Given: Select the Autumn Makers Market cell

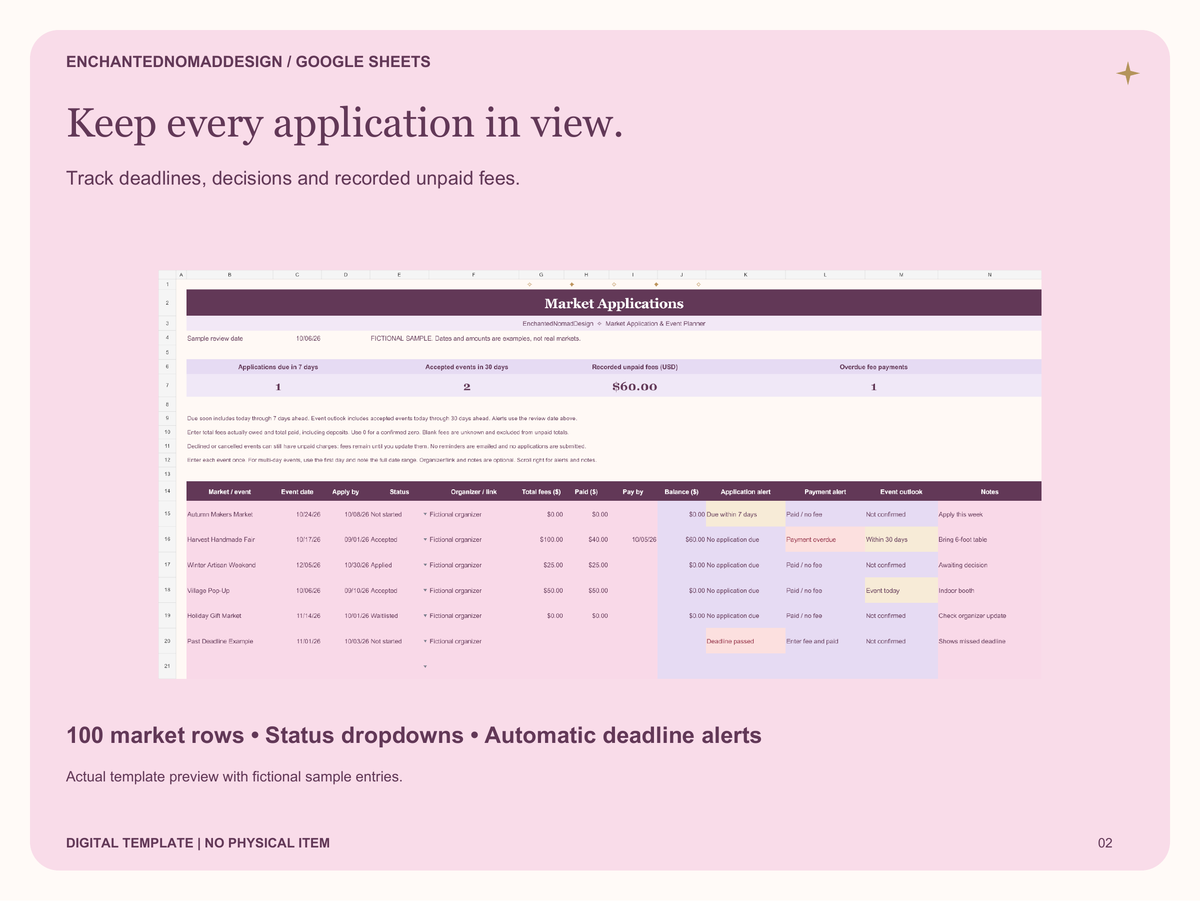Looking at the screenshot, I should tap(229, 514).
